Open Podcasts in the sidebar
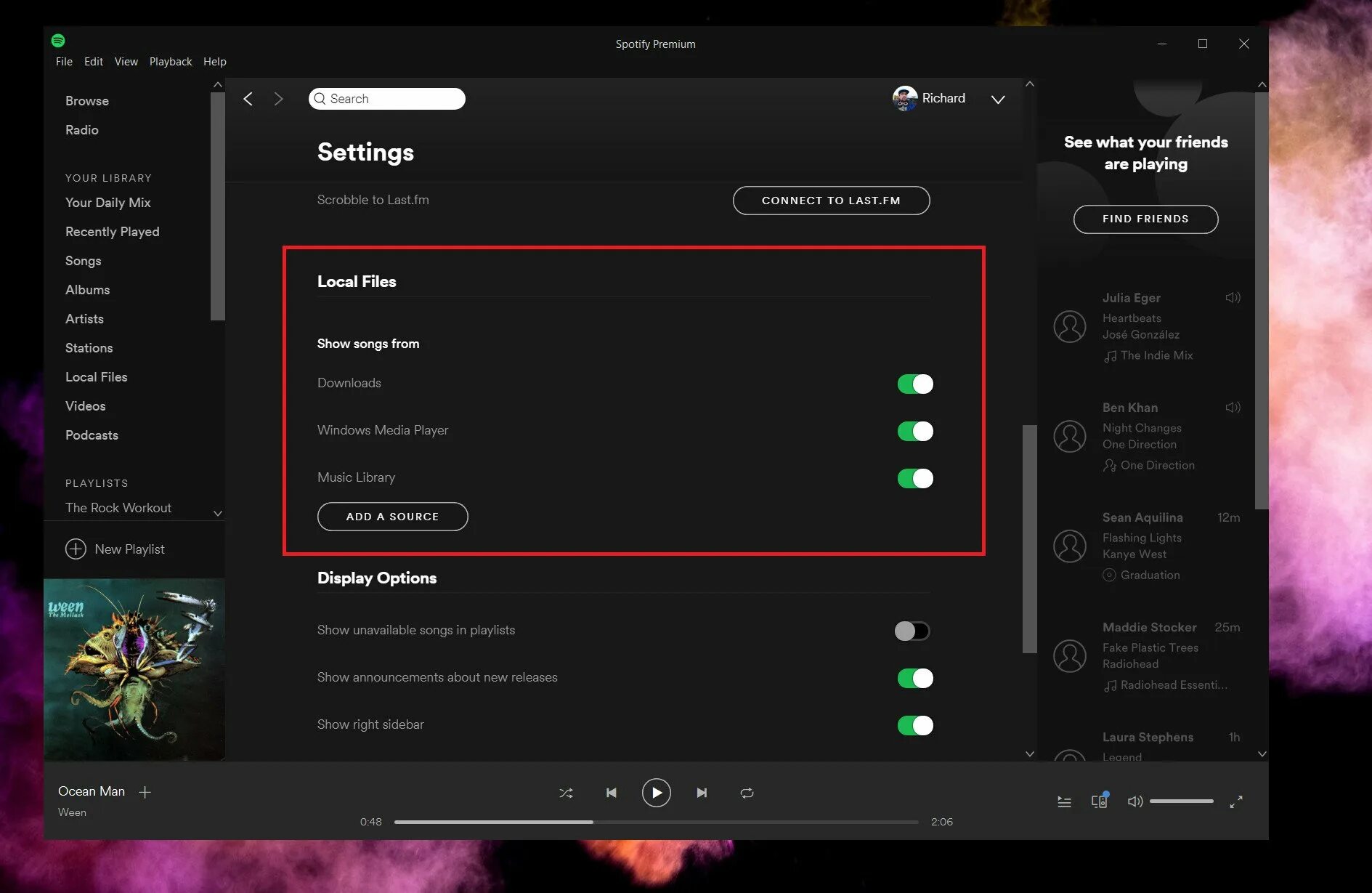Image resolution: width=1372 pixels, height=893 pixels. click(x=92, y=435)
